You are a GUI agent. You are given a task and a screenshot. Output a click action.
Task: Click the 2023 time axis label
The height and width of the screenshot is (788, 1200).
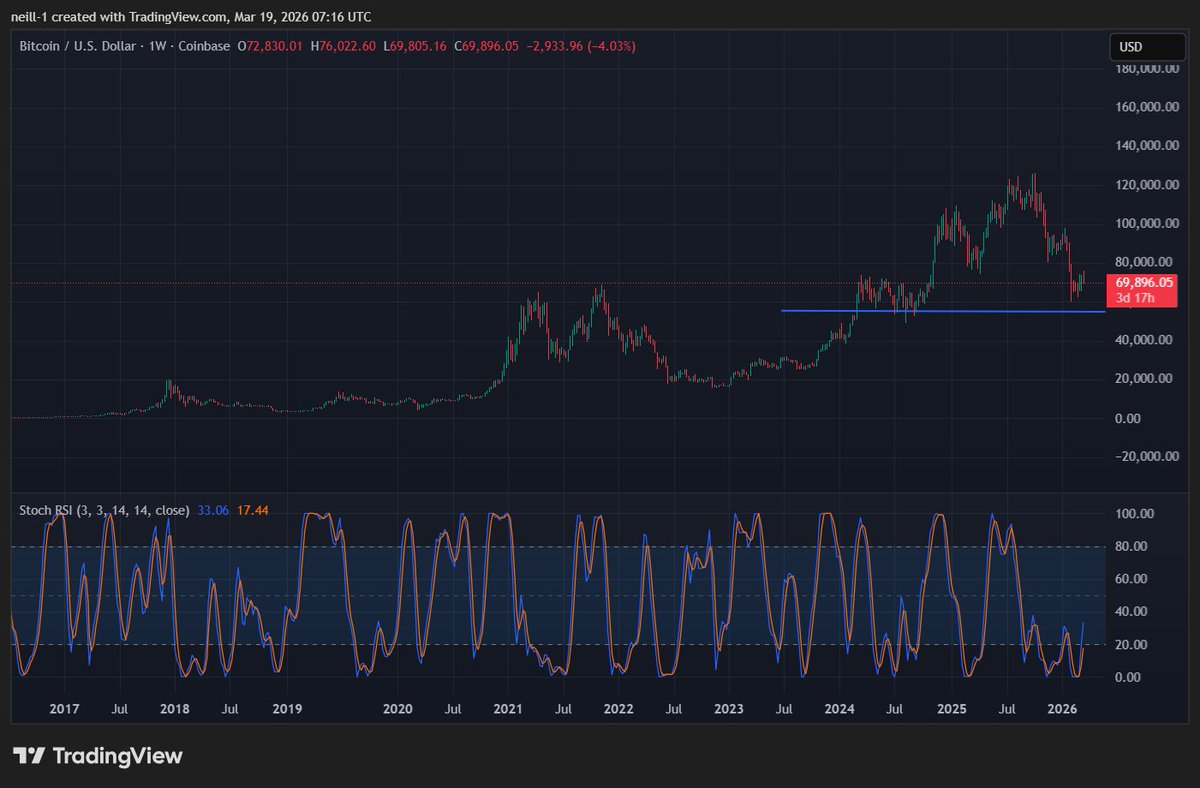coord(729,708)
